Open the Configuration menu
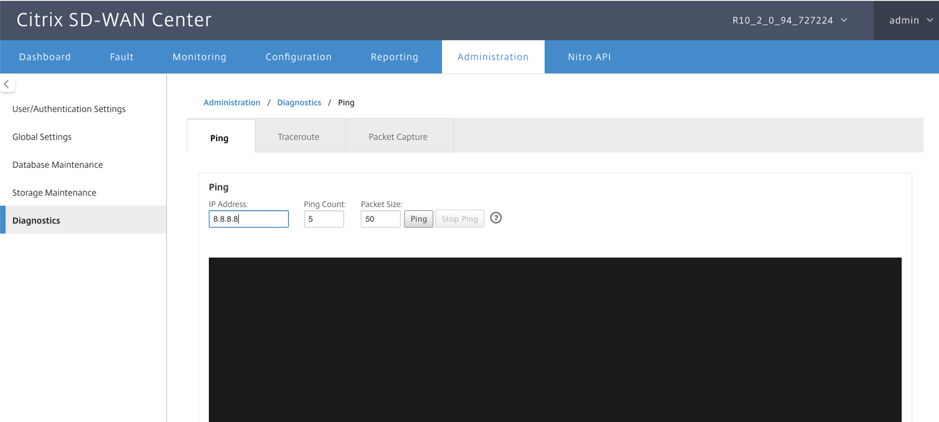 point(298,57)
